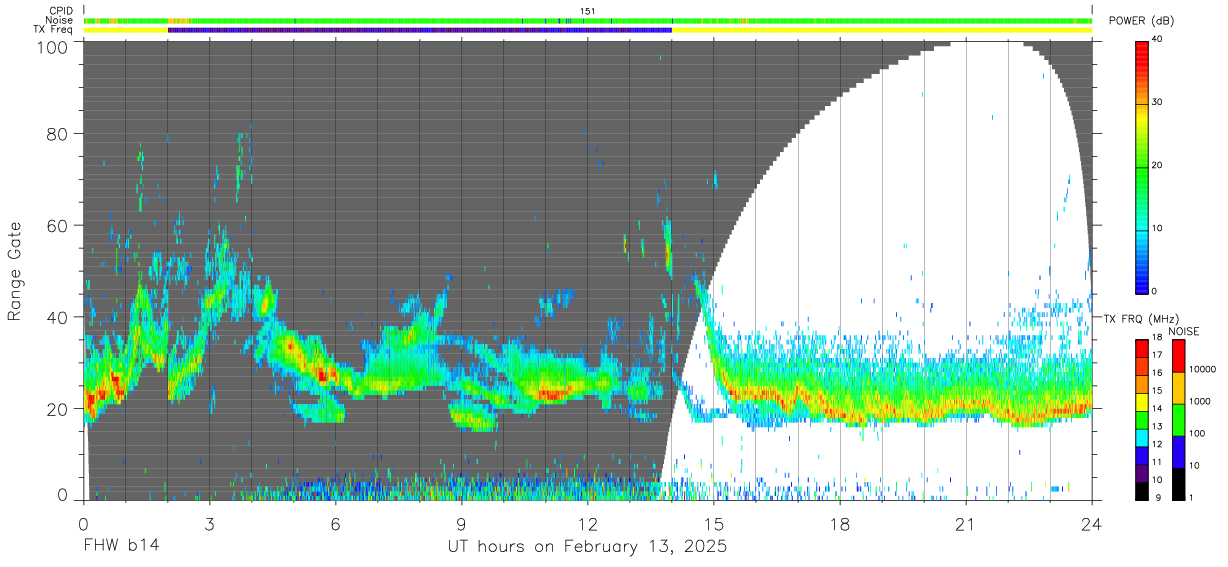Click the 'TX FRQ (MHz)' label
The height and width of the screenshot is (567, 1228).
pos(1142,318)
